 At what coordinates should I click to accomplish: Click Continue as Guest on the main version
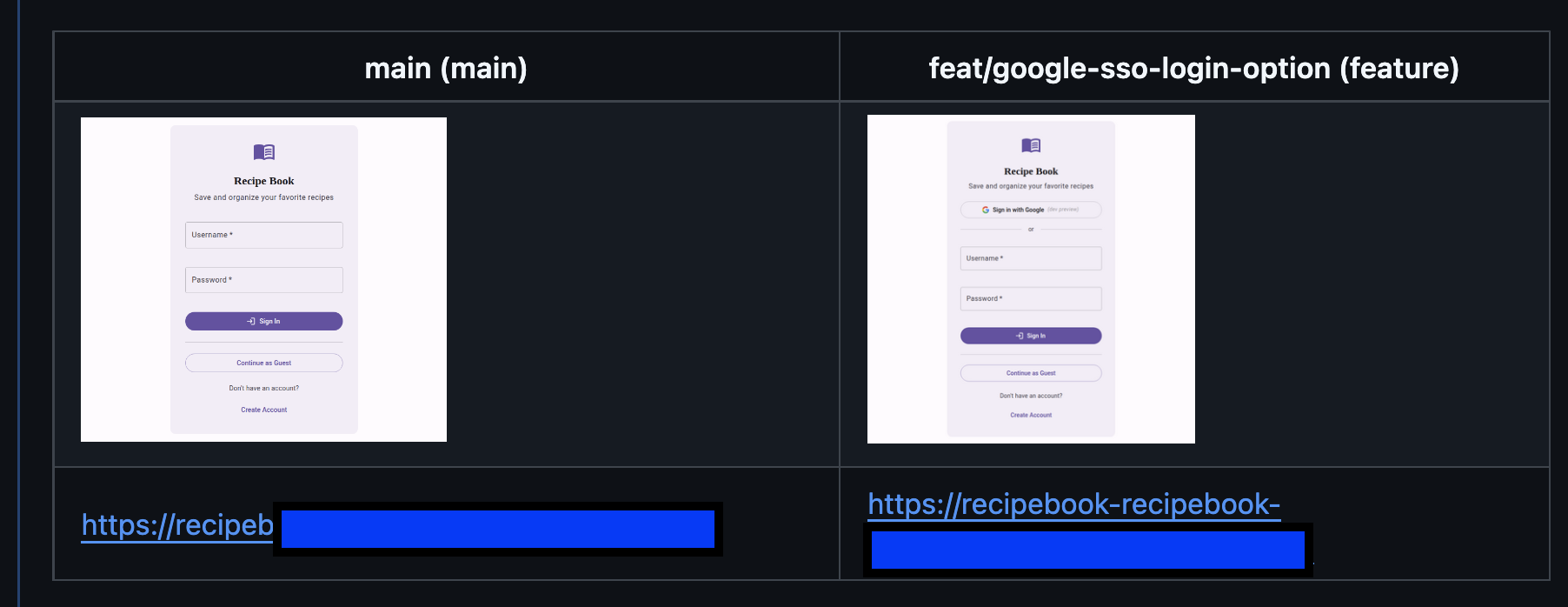263,363
